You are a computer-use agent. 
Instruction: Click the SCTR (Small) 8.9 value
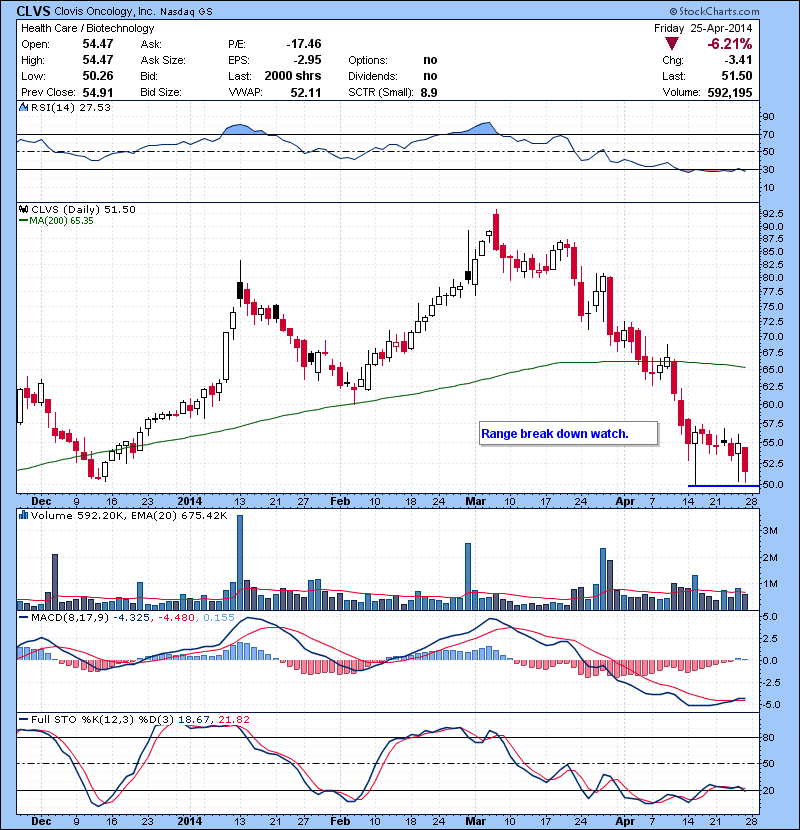pos(429,92)
